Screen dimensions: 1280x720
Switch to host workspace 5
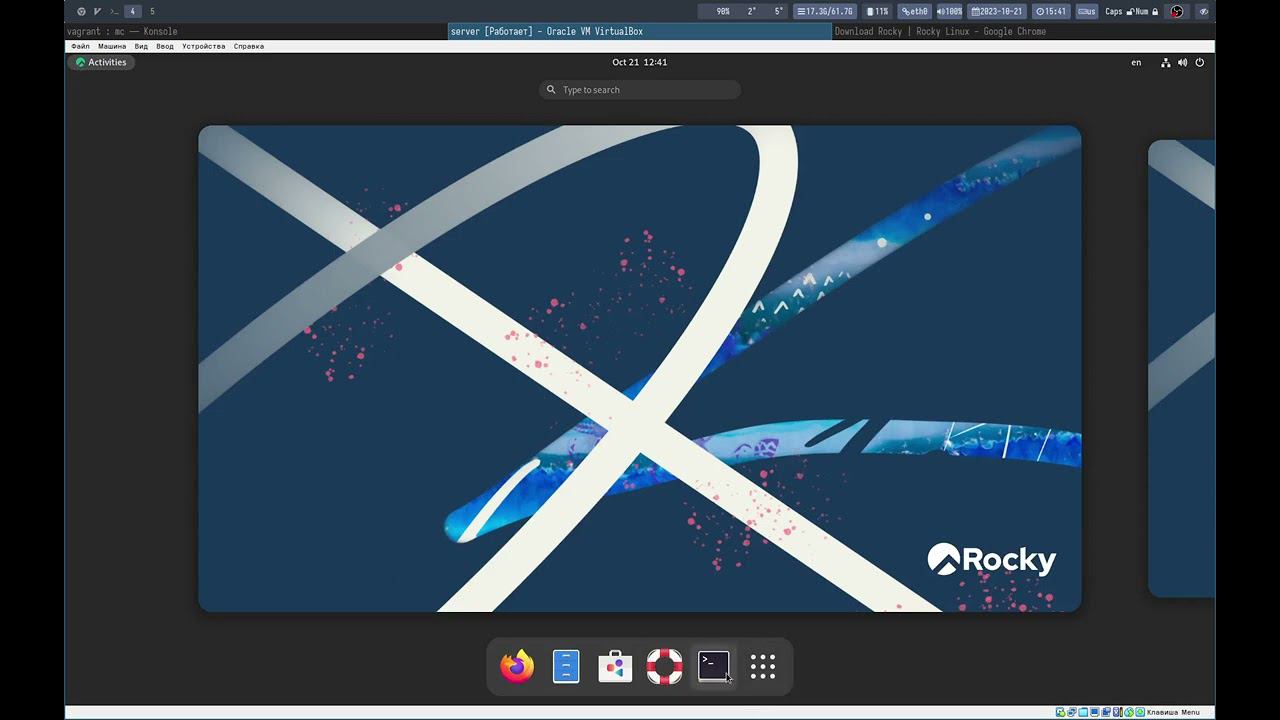pyautogui.click(x=152, y=11)
